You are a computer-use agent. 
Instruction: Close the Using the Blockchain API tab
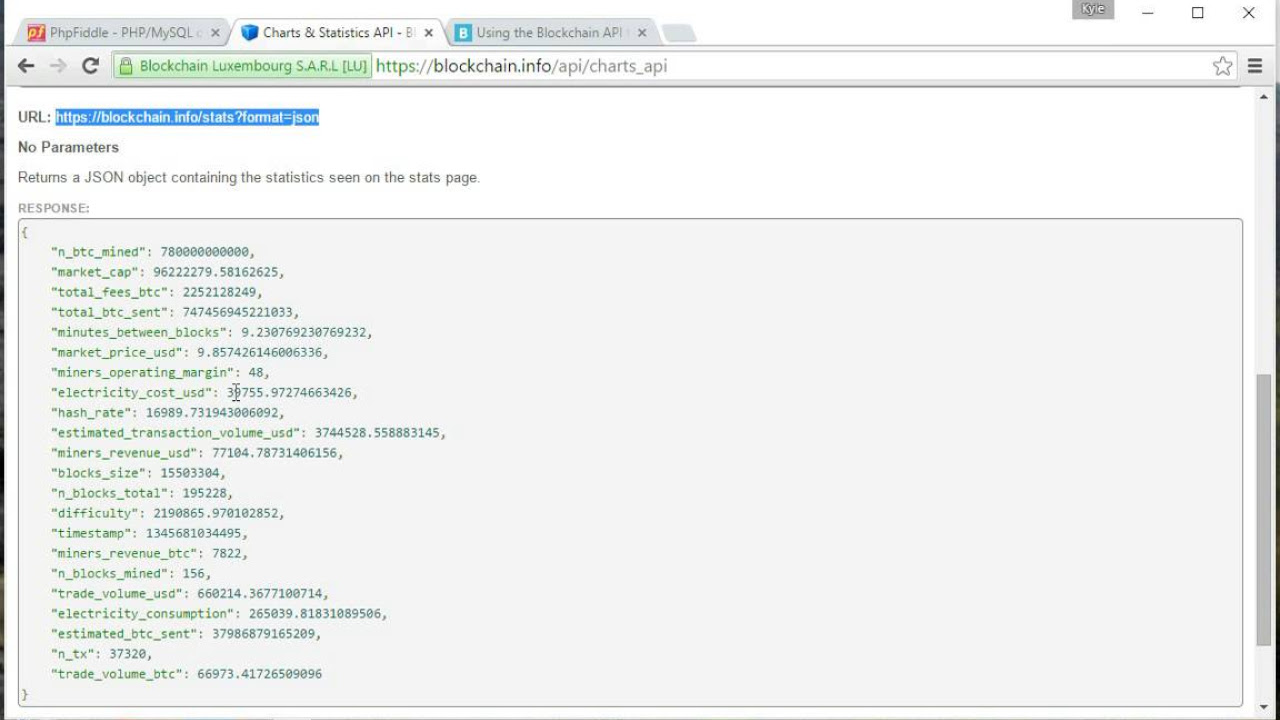click(x=642, y=33)
